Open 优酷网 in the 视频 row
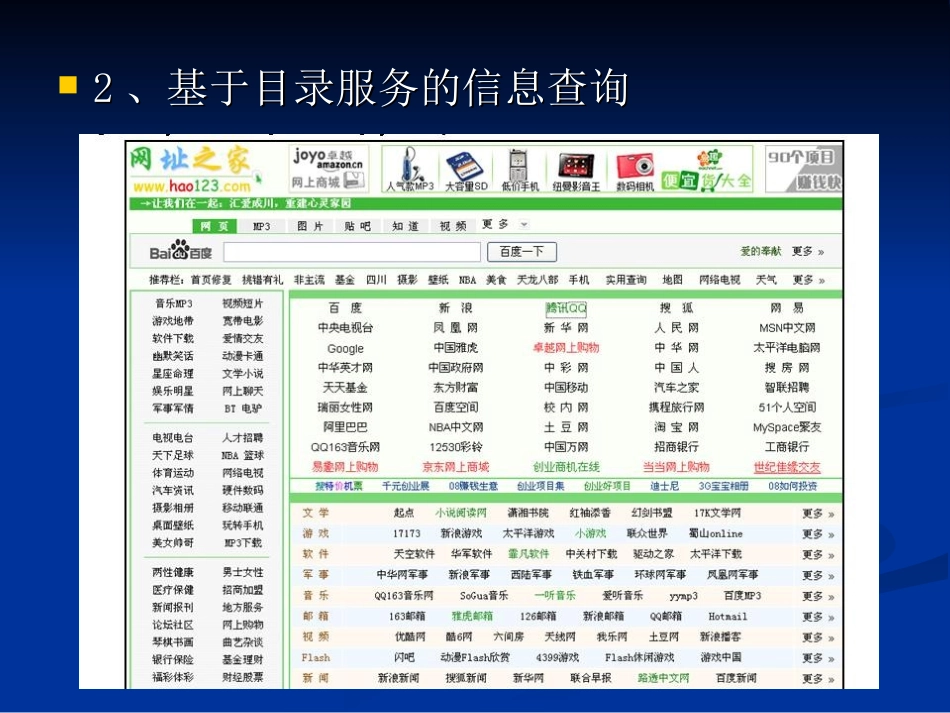 410,637
